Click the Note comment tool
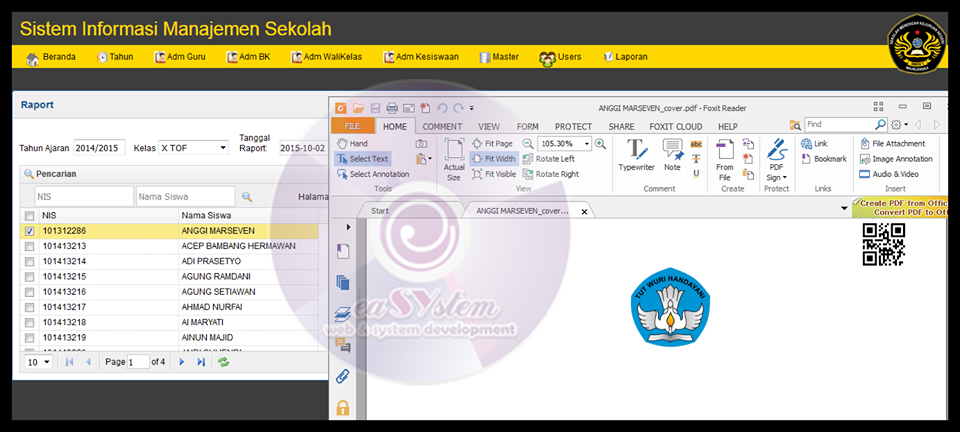This screenshot has height=432, width=960. (x=672, y=155)
